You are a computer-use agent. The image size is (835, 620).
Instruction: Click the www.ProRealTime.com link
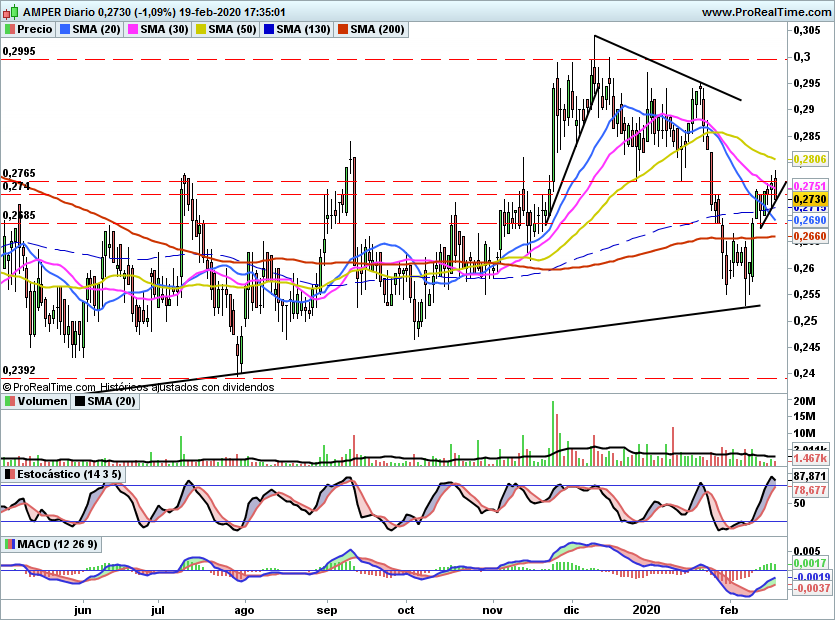tap(766, 12)
